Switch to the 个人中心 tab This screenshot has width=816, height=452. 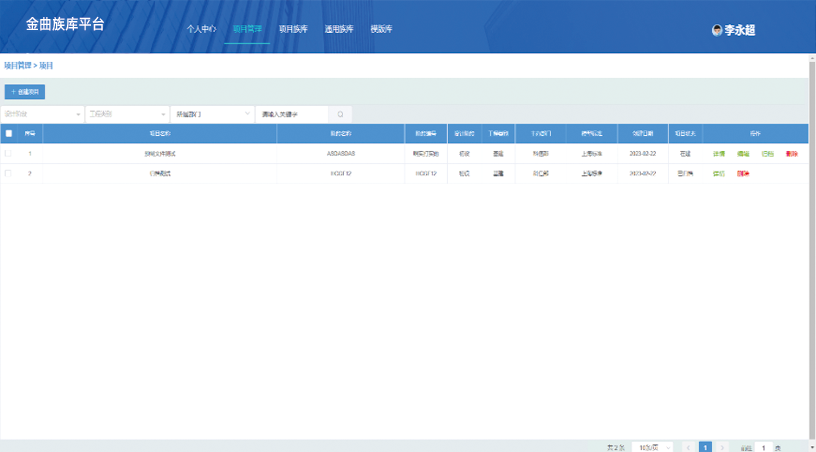201,29
